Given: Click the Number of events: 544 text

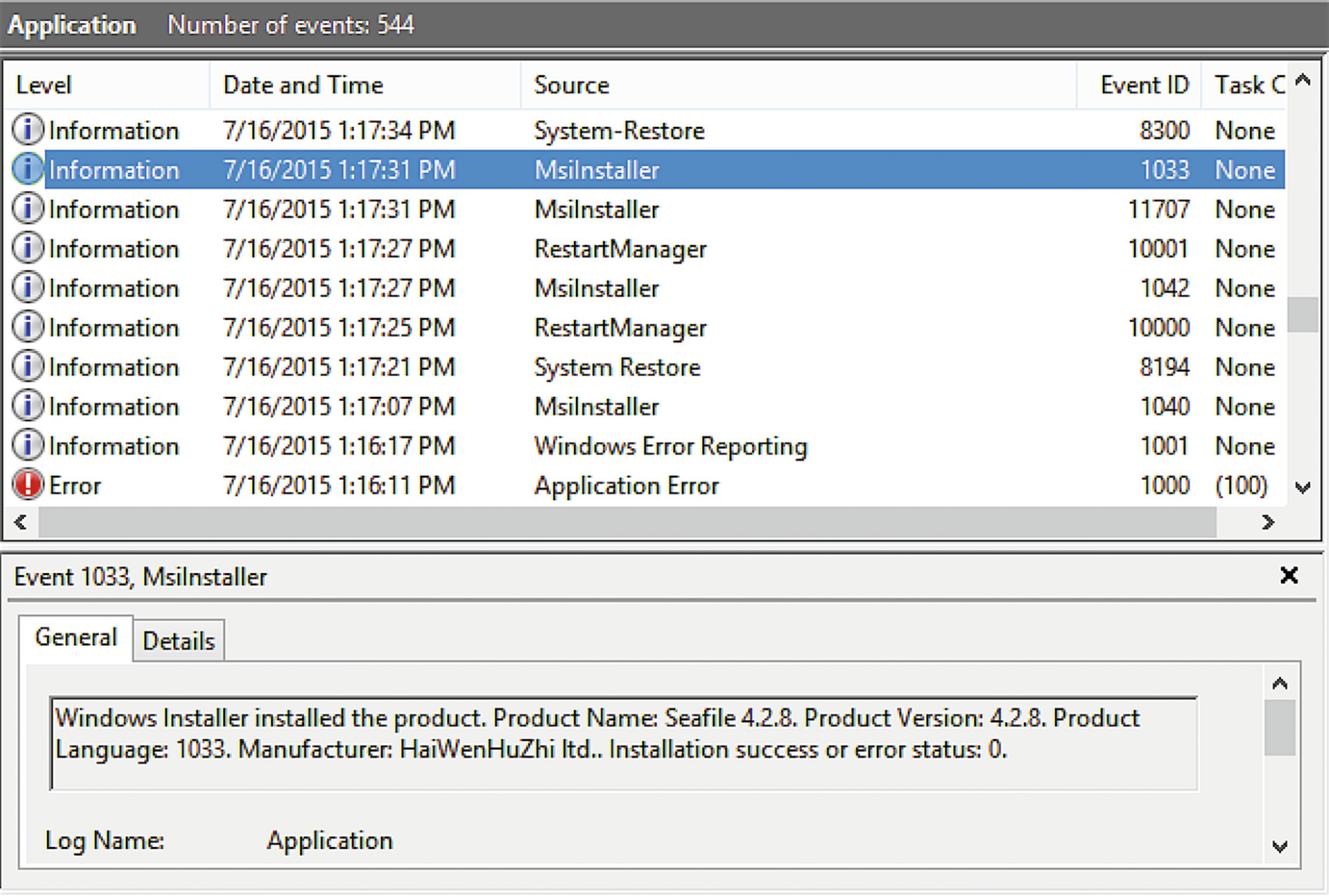Looking at the screenshot, I should [290, 25].
